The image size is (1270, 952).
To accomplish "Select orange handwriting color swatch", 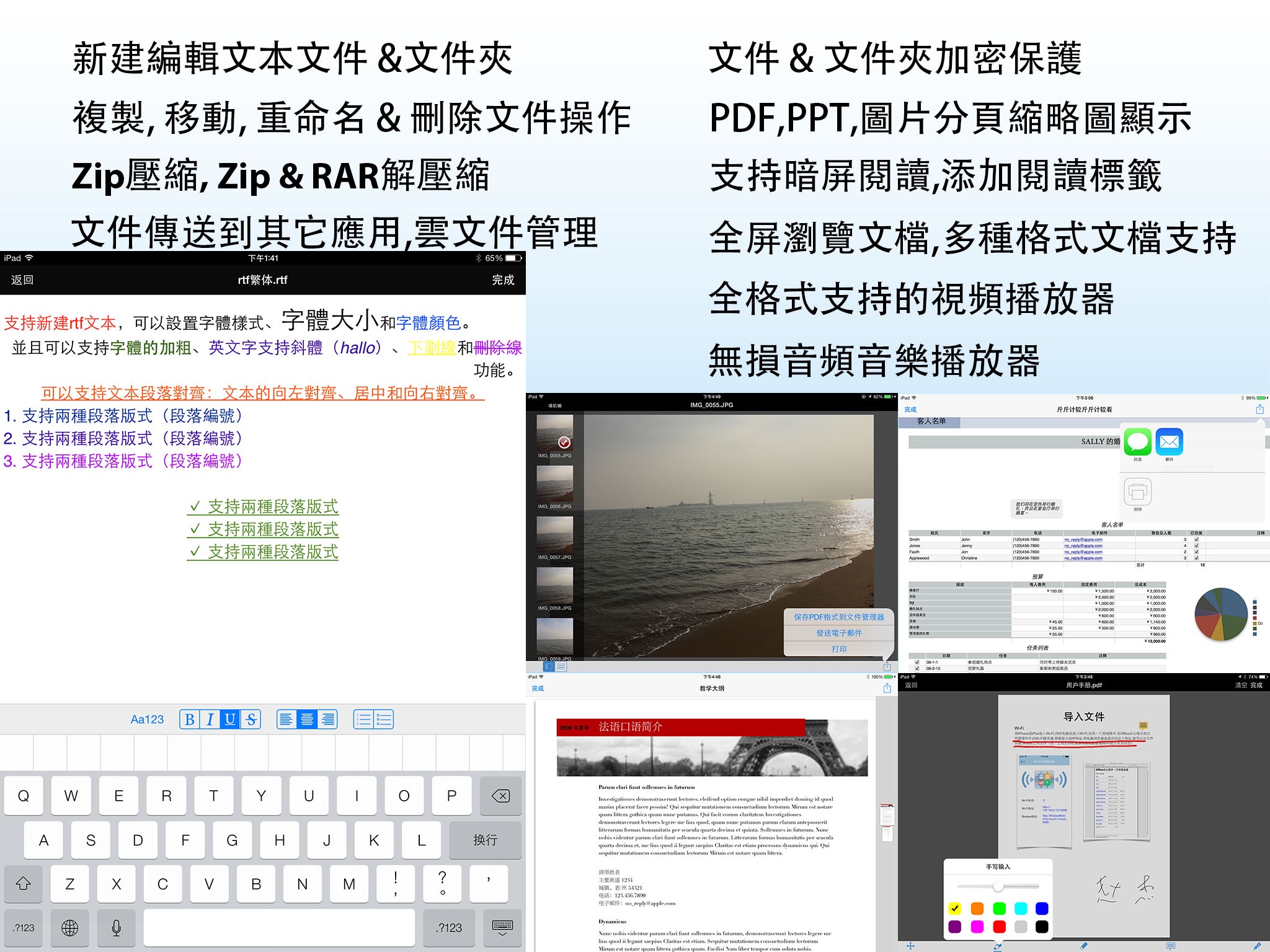I will (977, 909).
